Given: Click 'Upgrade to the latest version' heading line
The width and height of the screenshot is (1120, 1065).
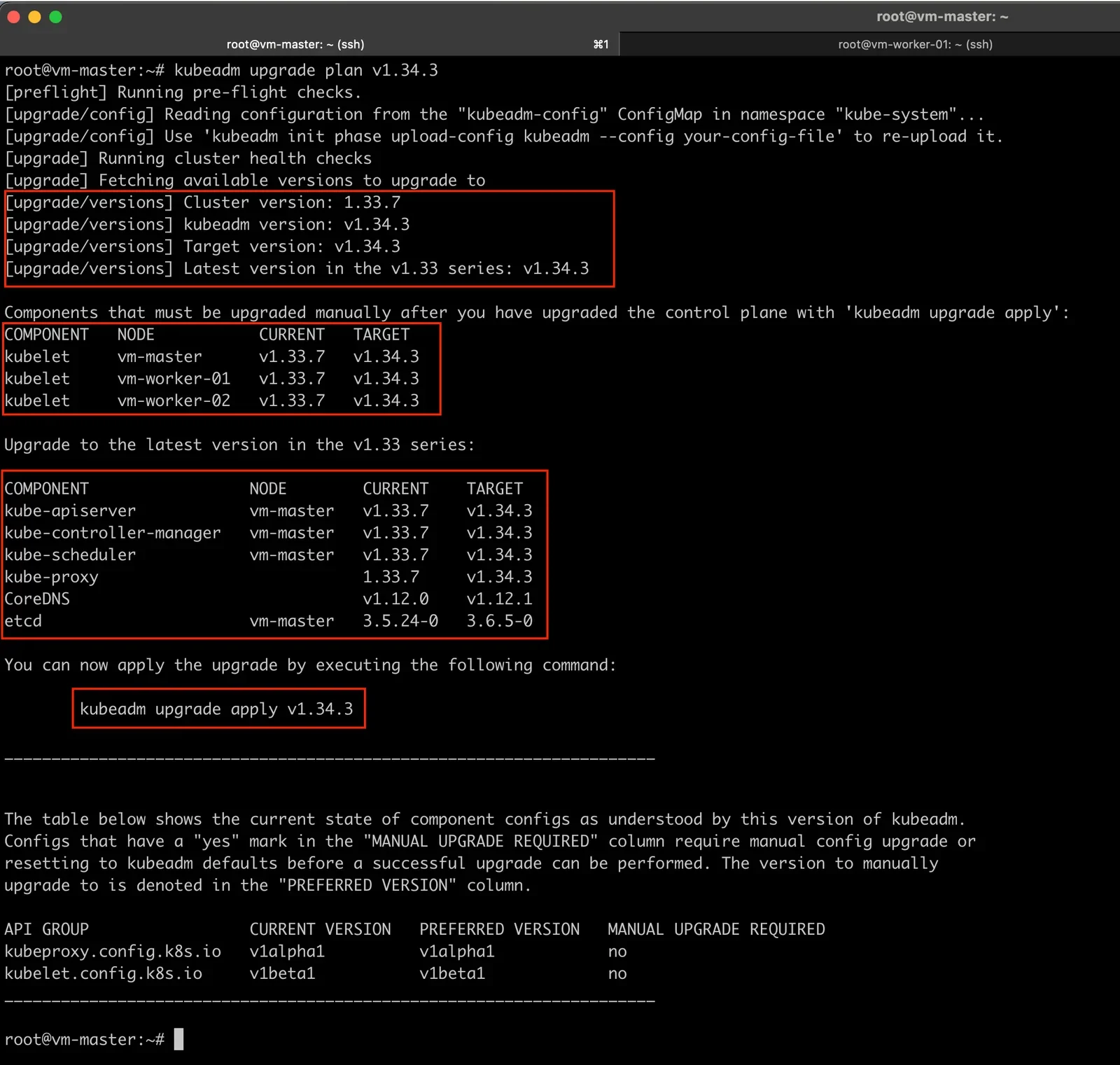Looking at the screenshot, I should tap(239, 445).
